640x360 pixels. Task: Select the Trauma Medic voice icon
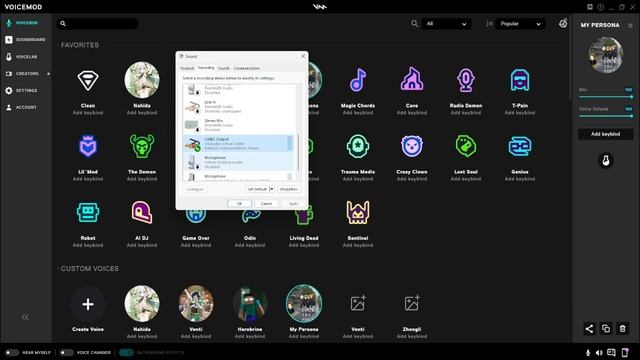358,146
